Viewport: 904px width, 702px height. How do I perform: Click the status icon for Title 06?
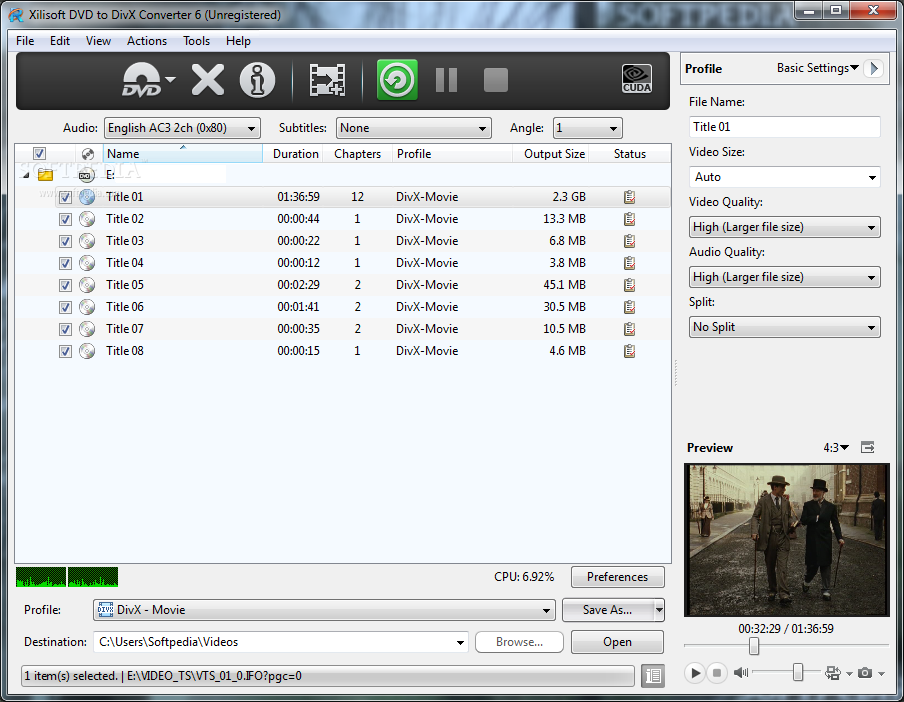coord(630,307)
